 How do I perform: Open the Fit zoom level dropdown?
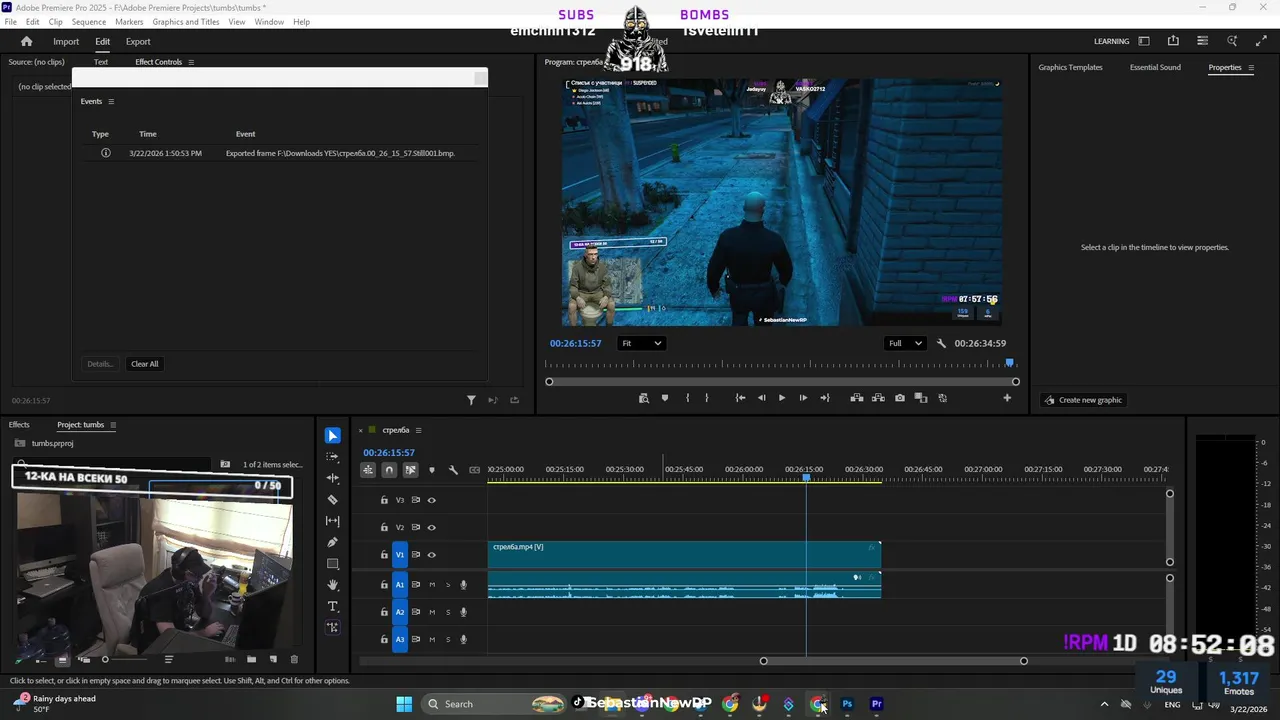tap(641, 343)
